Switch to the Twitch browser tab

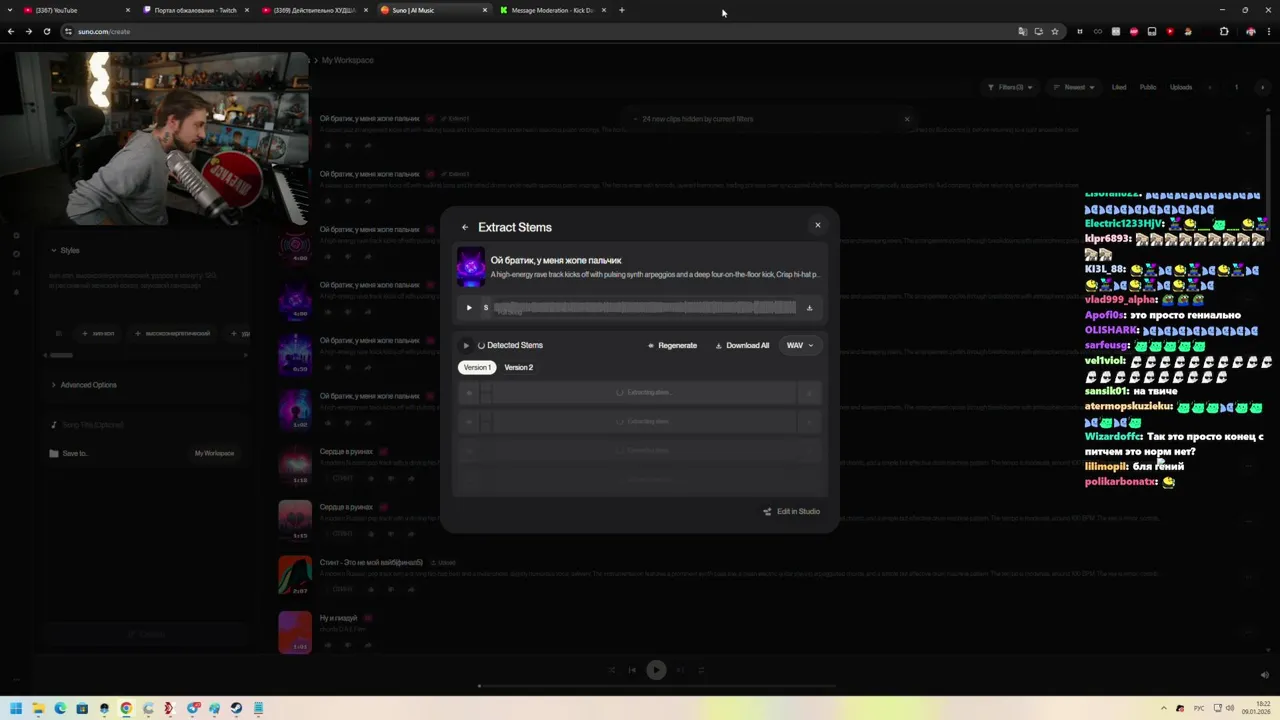[x=196, y=10]
